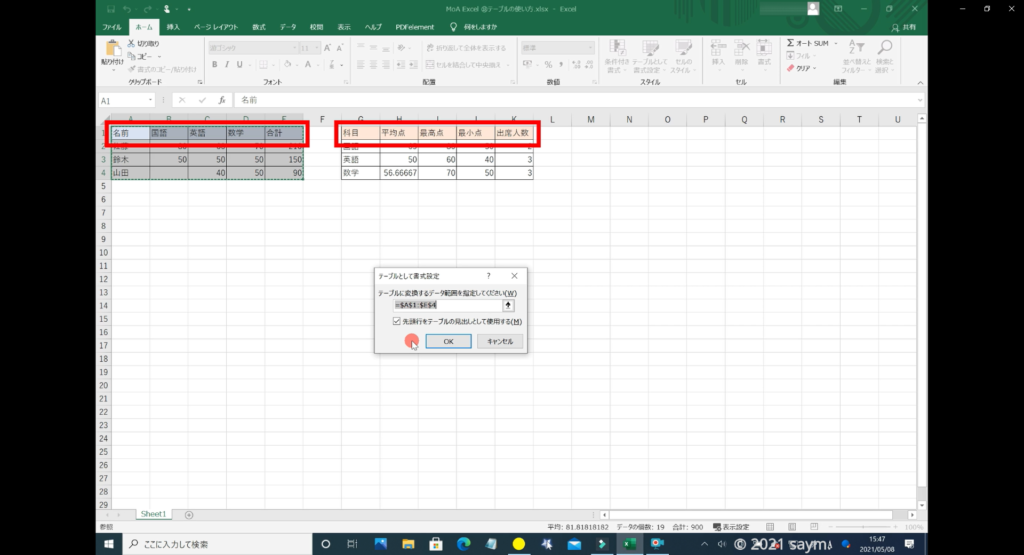Click the Italic formatting icon
The image size is (1024, 555).
pyautogui.click(x=227, y=64)
